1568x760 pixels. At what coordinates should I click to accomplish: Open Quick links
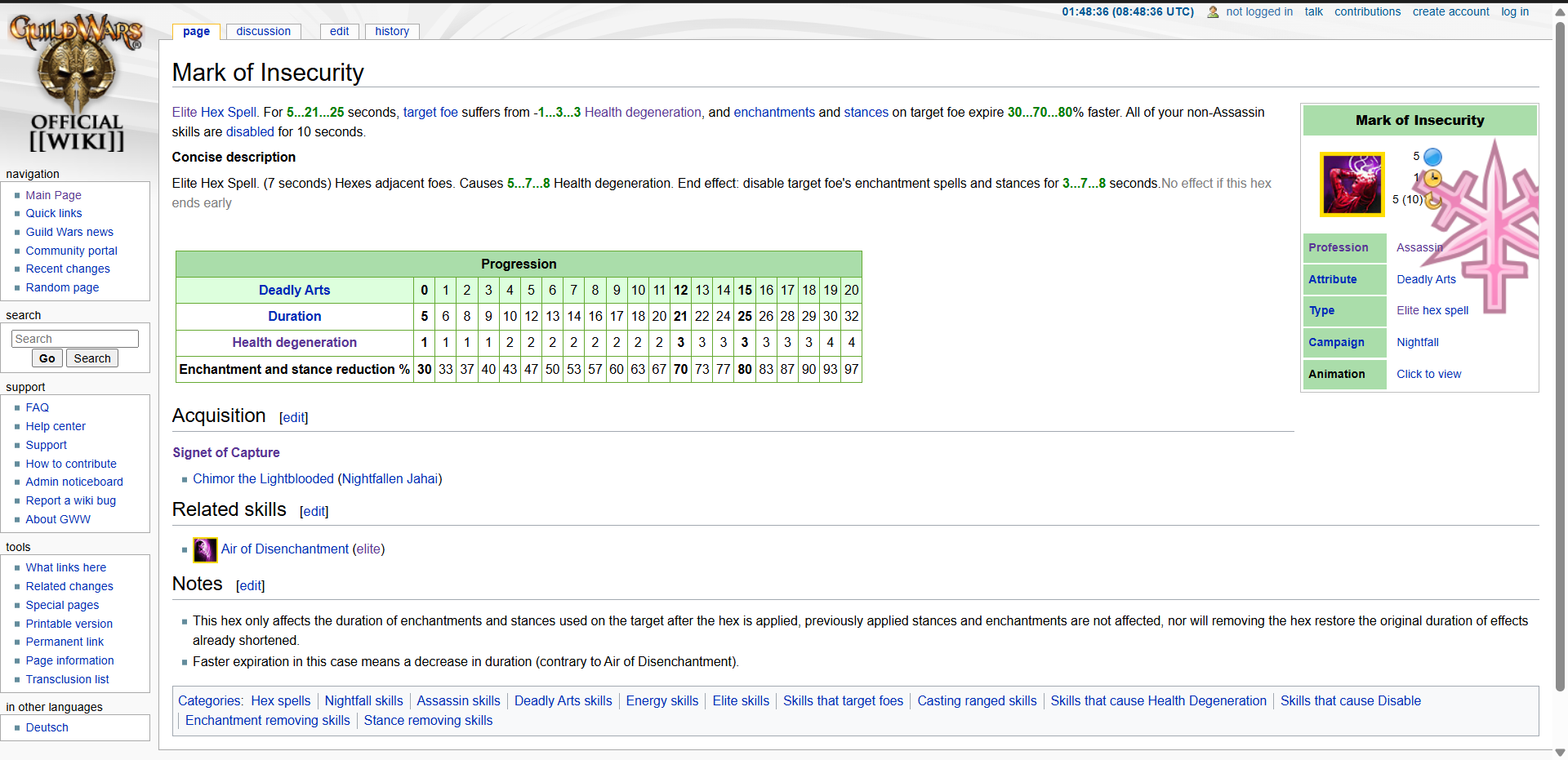[x=54, y=213]
